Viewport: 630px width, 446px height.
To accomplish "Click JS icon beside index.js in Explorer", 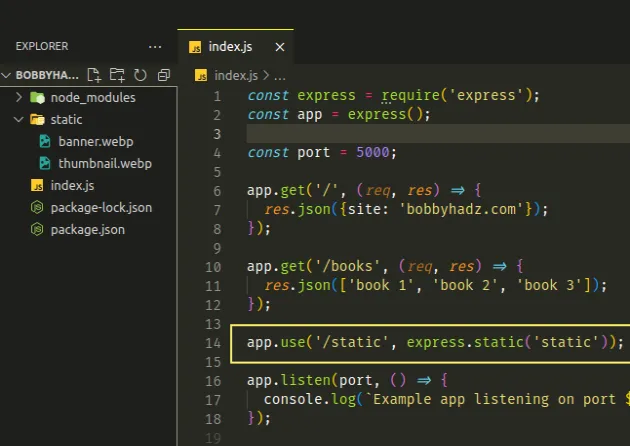I will pyautogui.click(x=37, y=186).
